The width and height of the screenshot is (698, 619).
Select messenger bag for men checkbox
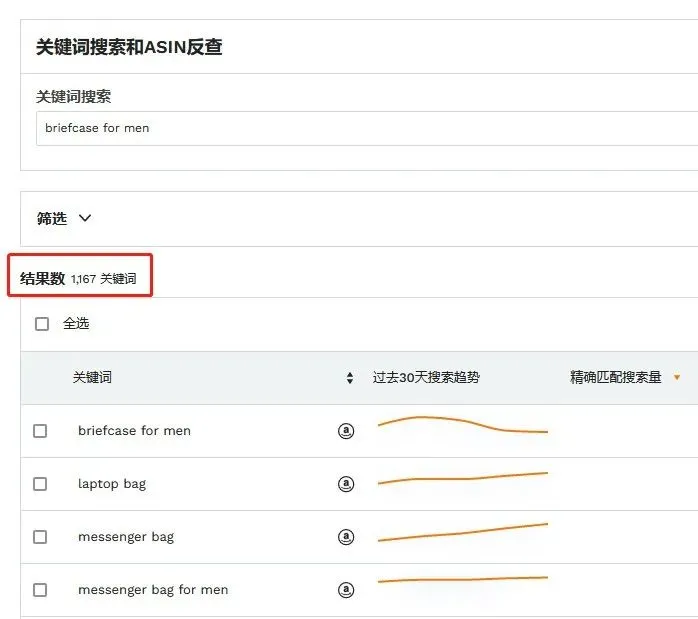[x=40, y=590]
